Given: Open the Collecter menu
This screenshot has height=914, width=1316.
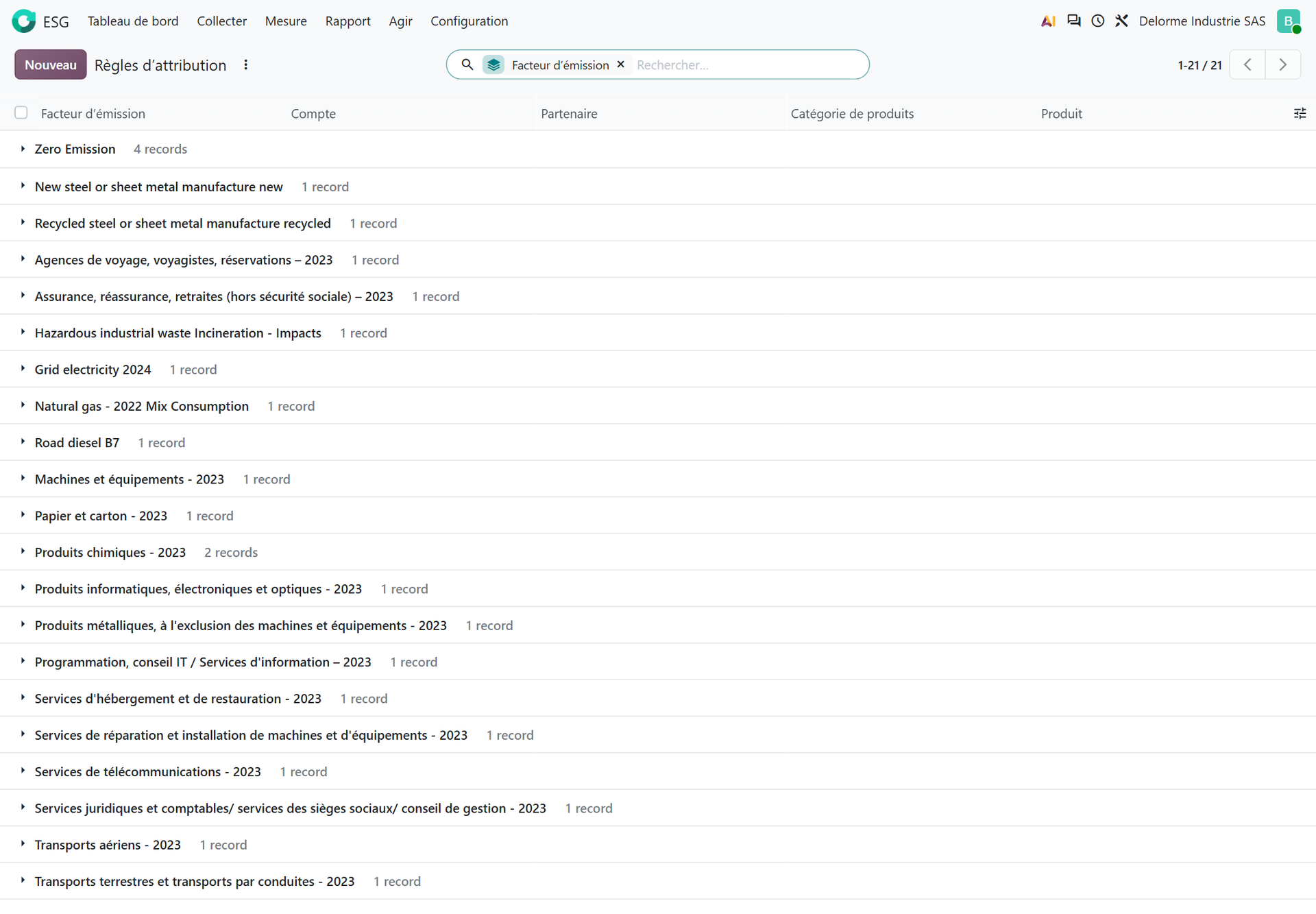Looking at the screenshot, I should point(221,21).
